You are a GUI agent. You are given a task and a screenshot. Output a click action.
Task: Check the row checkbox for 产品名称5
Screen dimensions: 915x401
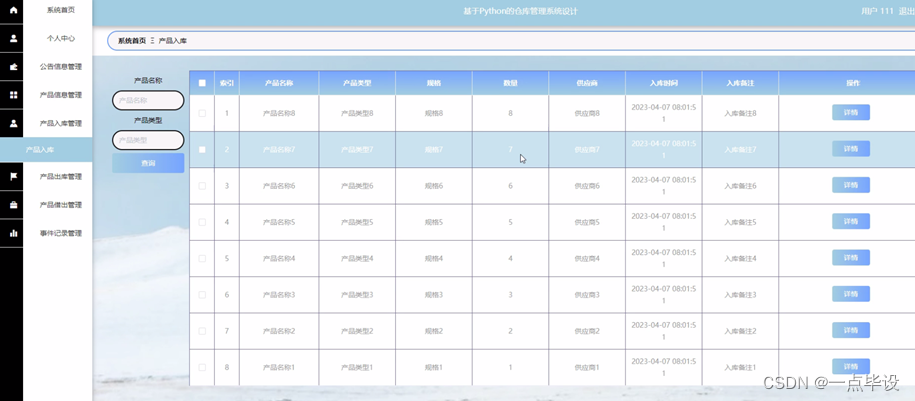point(202,222)
